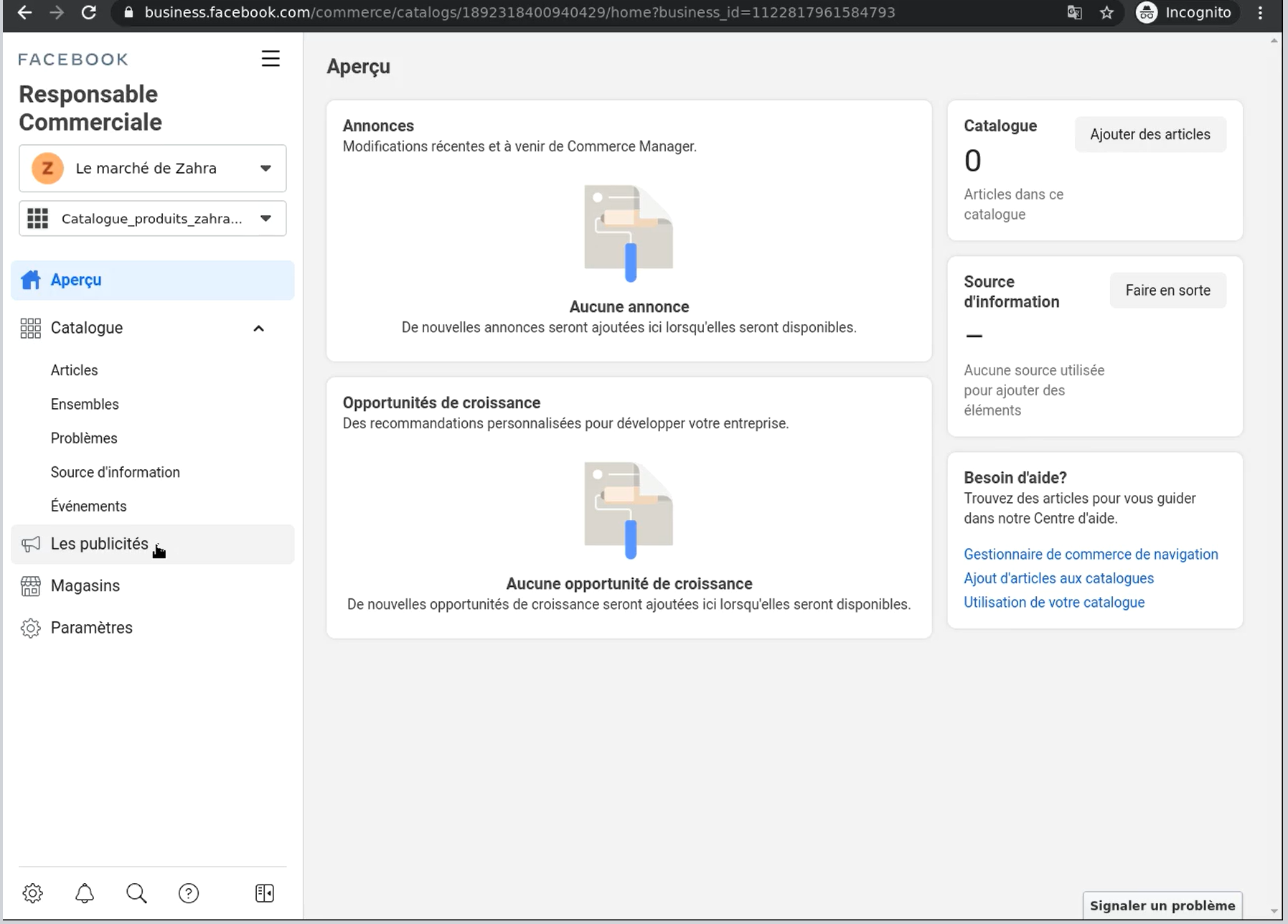The image size is (1288, 924).
Task: Click the Facebook logo text
Action: (x=73, y=60)
